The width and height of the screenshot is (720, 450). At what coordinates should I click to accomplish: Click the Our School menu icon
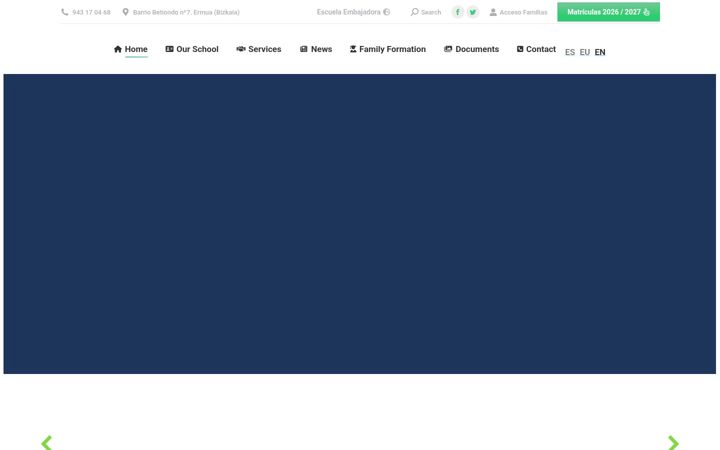click(x=169, y=49)
